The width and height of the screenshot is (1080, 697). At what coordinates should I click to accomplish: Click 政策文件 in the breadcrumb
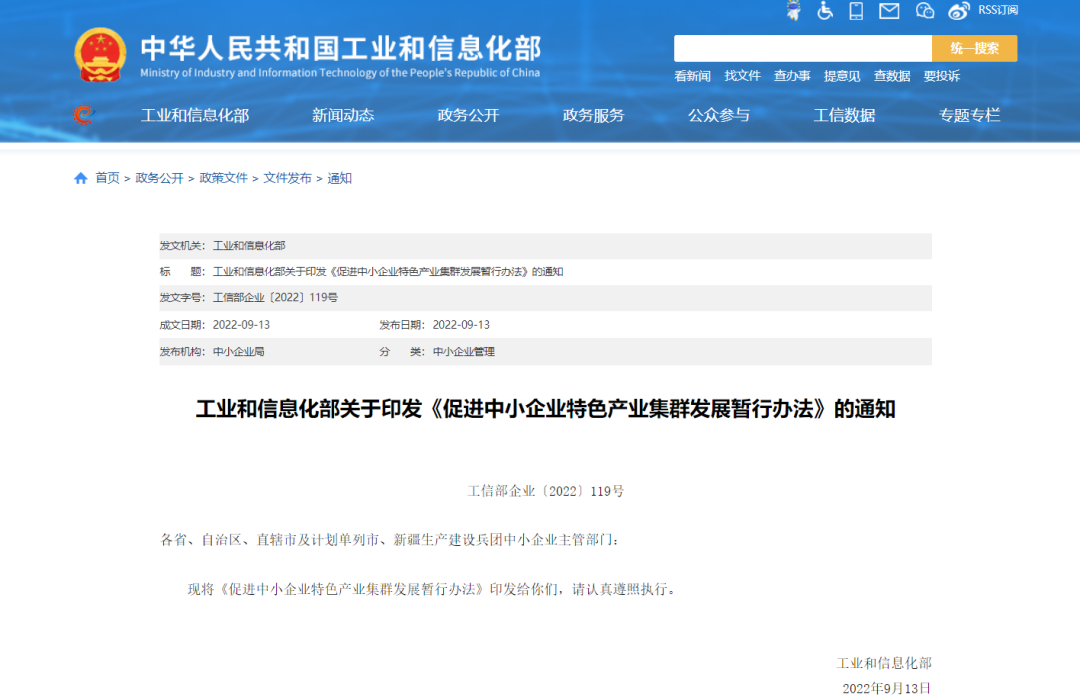coord(223,178)
